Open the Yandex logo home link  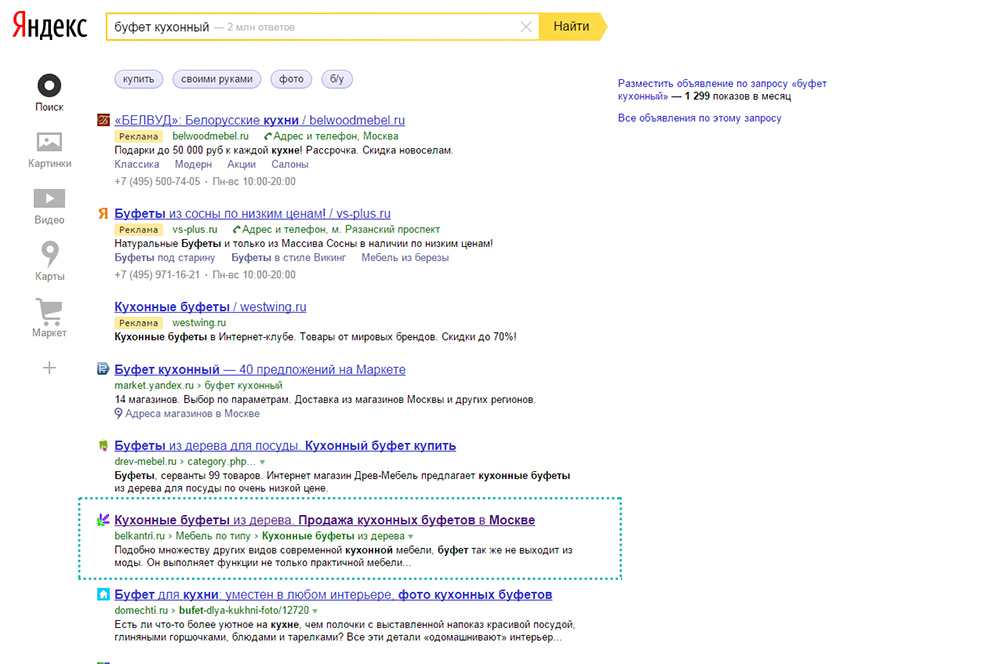tap(49, 26)
